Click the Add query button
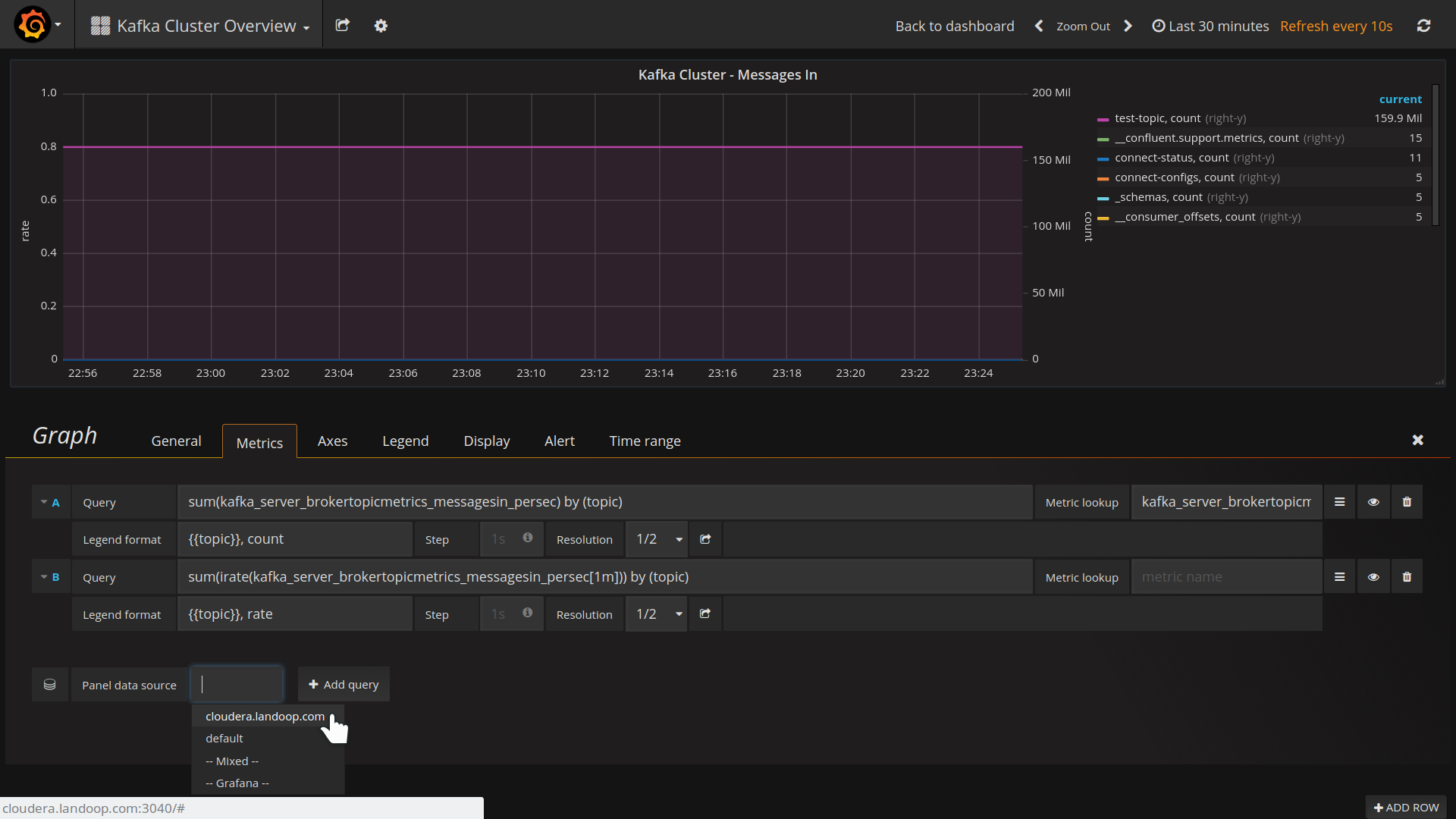 coord(344,685)
